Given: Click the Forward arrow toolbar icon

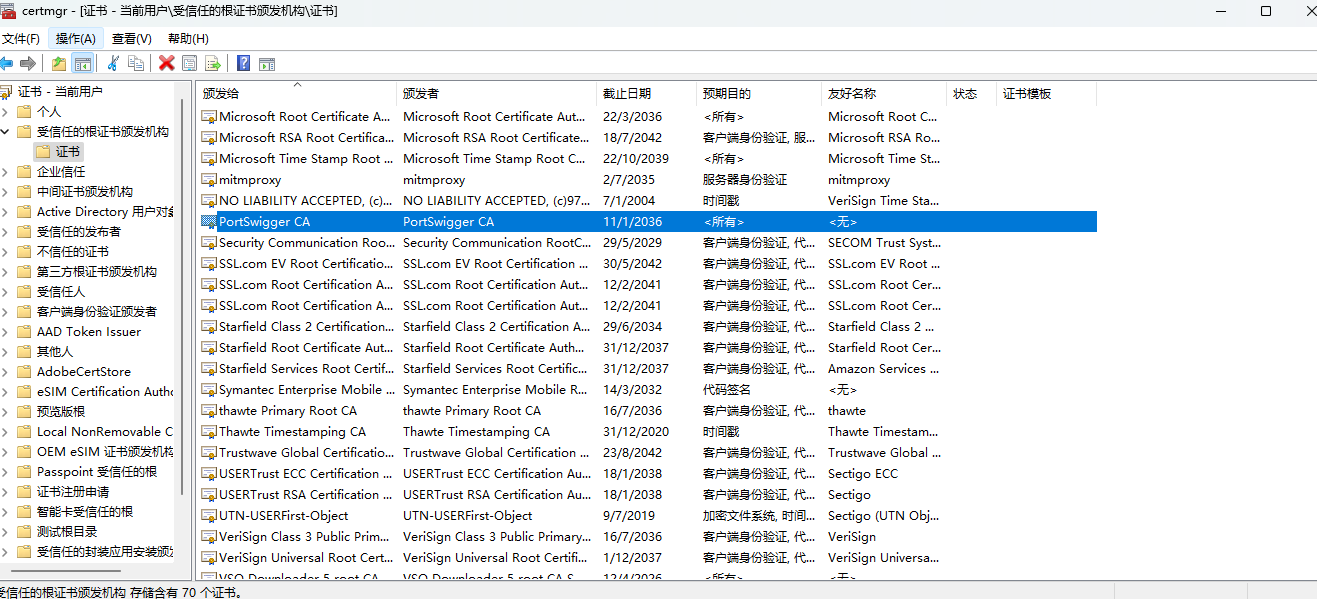Looking at the screenshot, I should [x=28, y=64].
